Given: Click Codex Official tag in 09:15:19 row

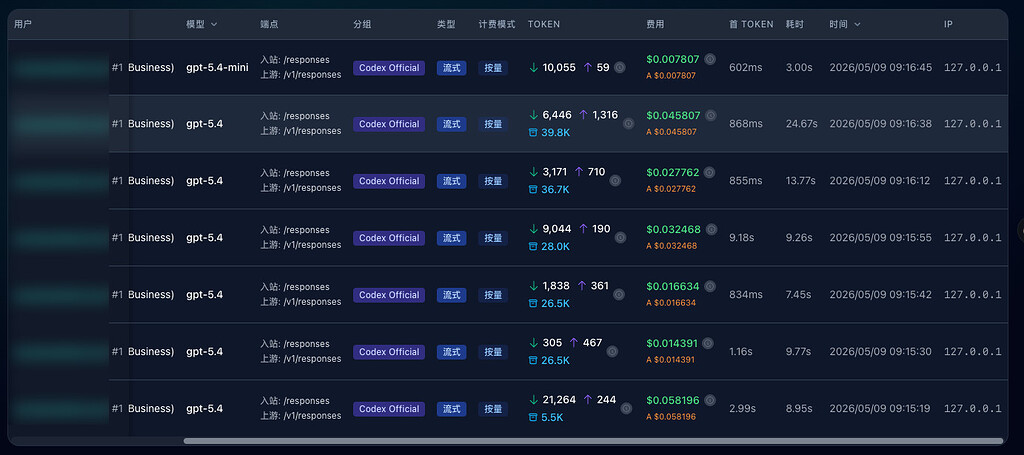Looking at the screenshot, I should click(x=389, y=409).
